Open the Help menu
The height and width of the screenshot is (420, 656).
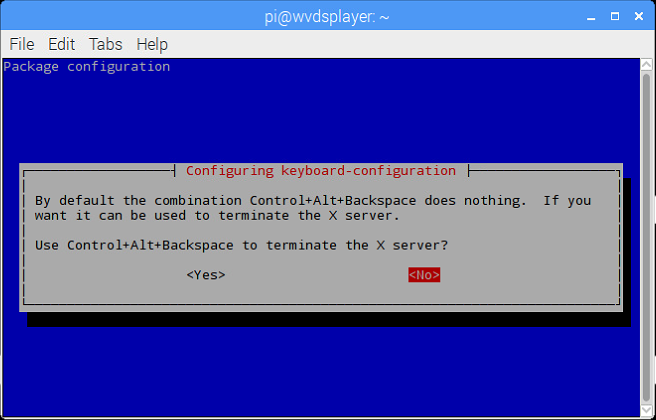152,44
